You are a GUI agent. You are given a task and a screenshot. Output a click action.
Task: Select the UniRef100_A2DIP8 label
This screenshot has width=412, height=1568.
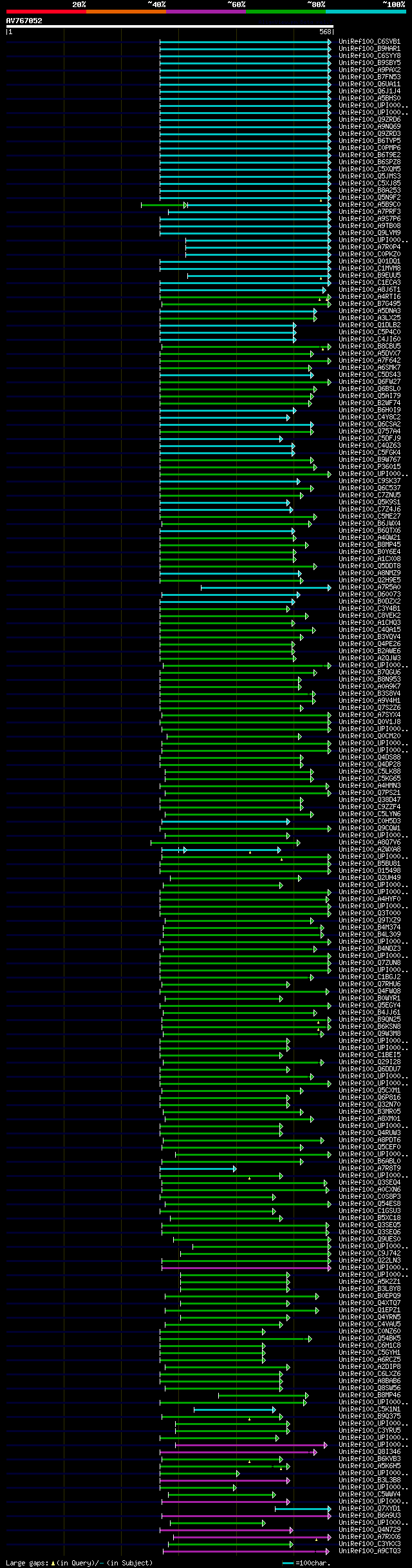[x=370, y=1366]
